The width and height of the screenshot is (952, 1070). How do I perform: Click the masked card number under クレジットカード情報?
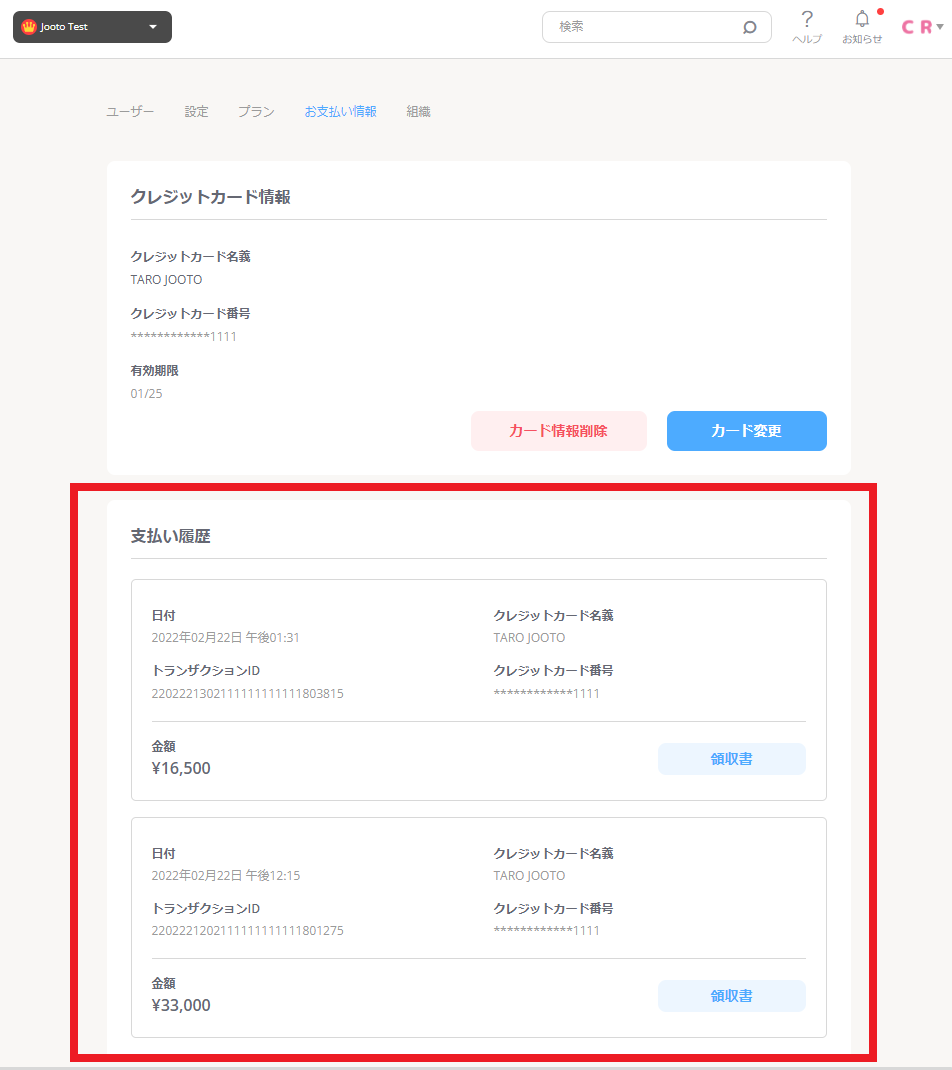coord(184,336)
